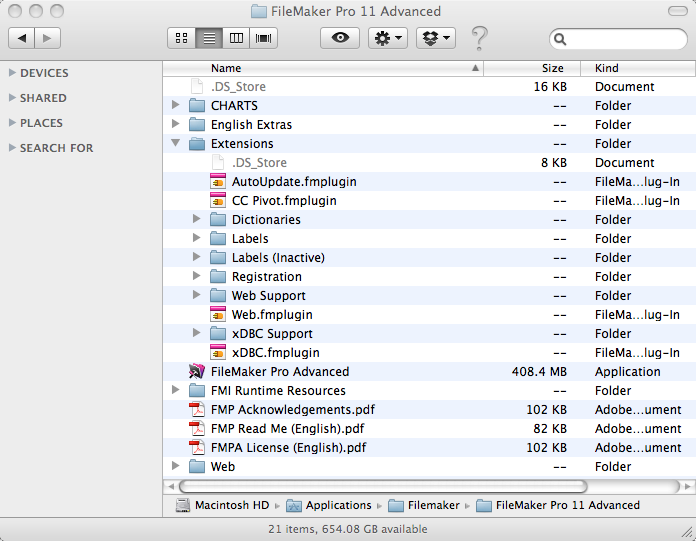Expand PLACES in the sidebar
The height and width of the screenshot is (541, 696).
tap(12, 122)
